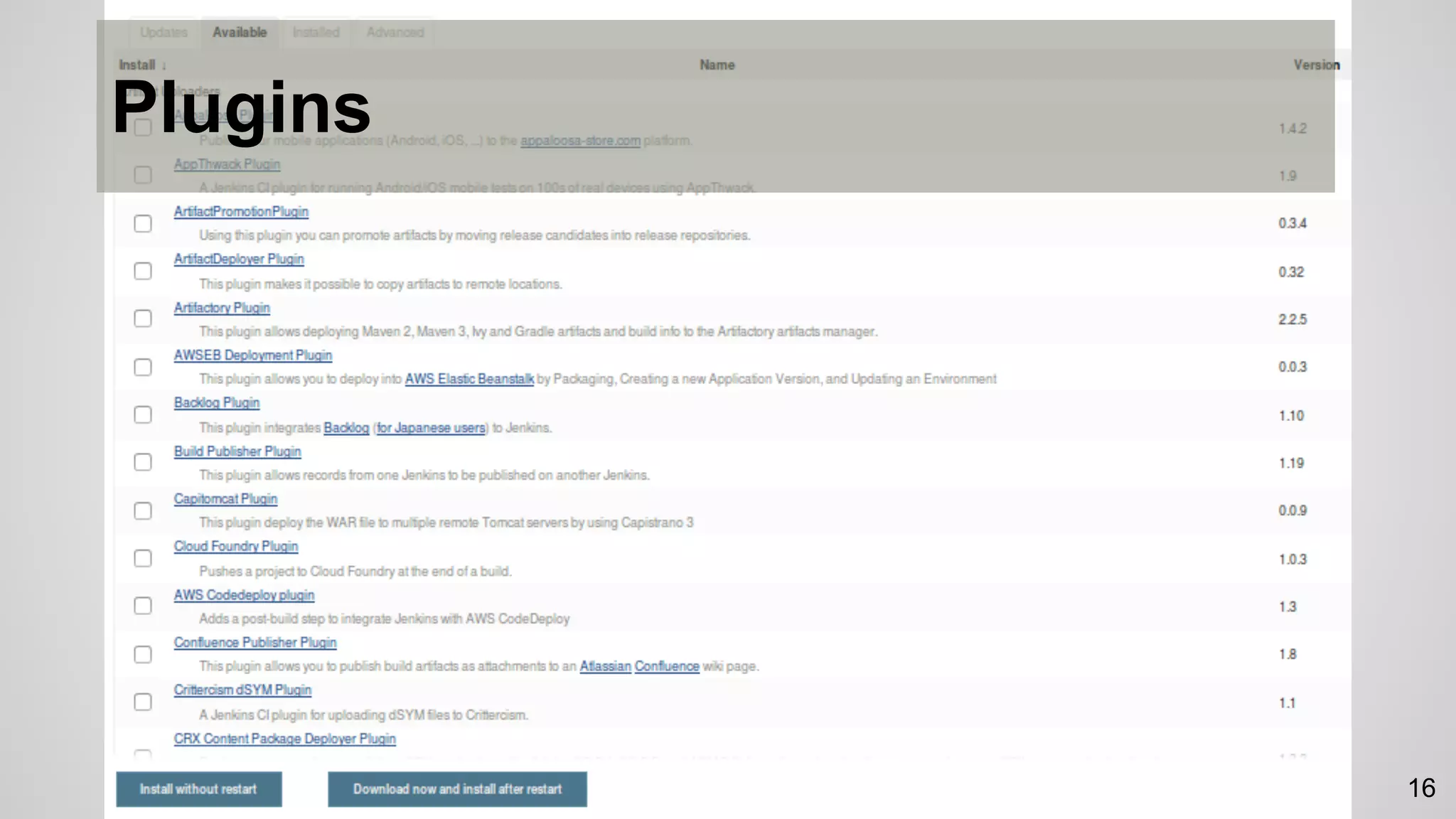Check the AWSEB Deployment Plugin checkbox
The width and height of the screenshot is (1456, 819).
pyautogui.click(x=143, y=367)
